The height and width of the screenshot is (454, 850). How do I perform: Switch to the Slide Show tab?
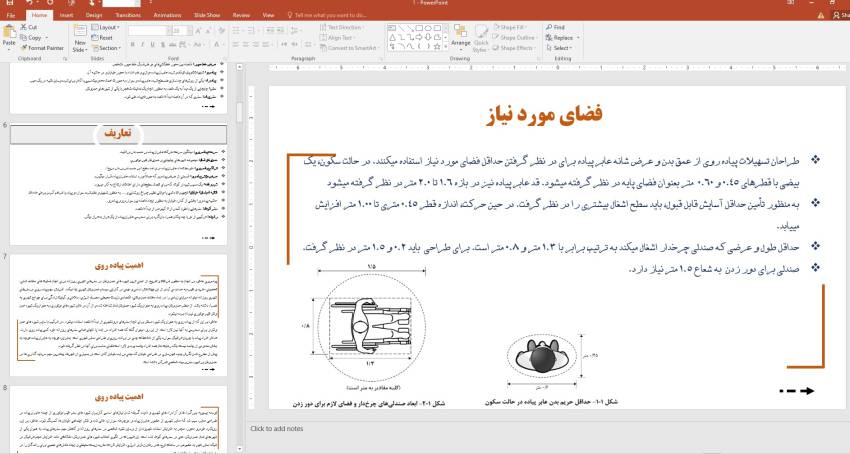pyautogui.click(x=207, y=15)
